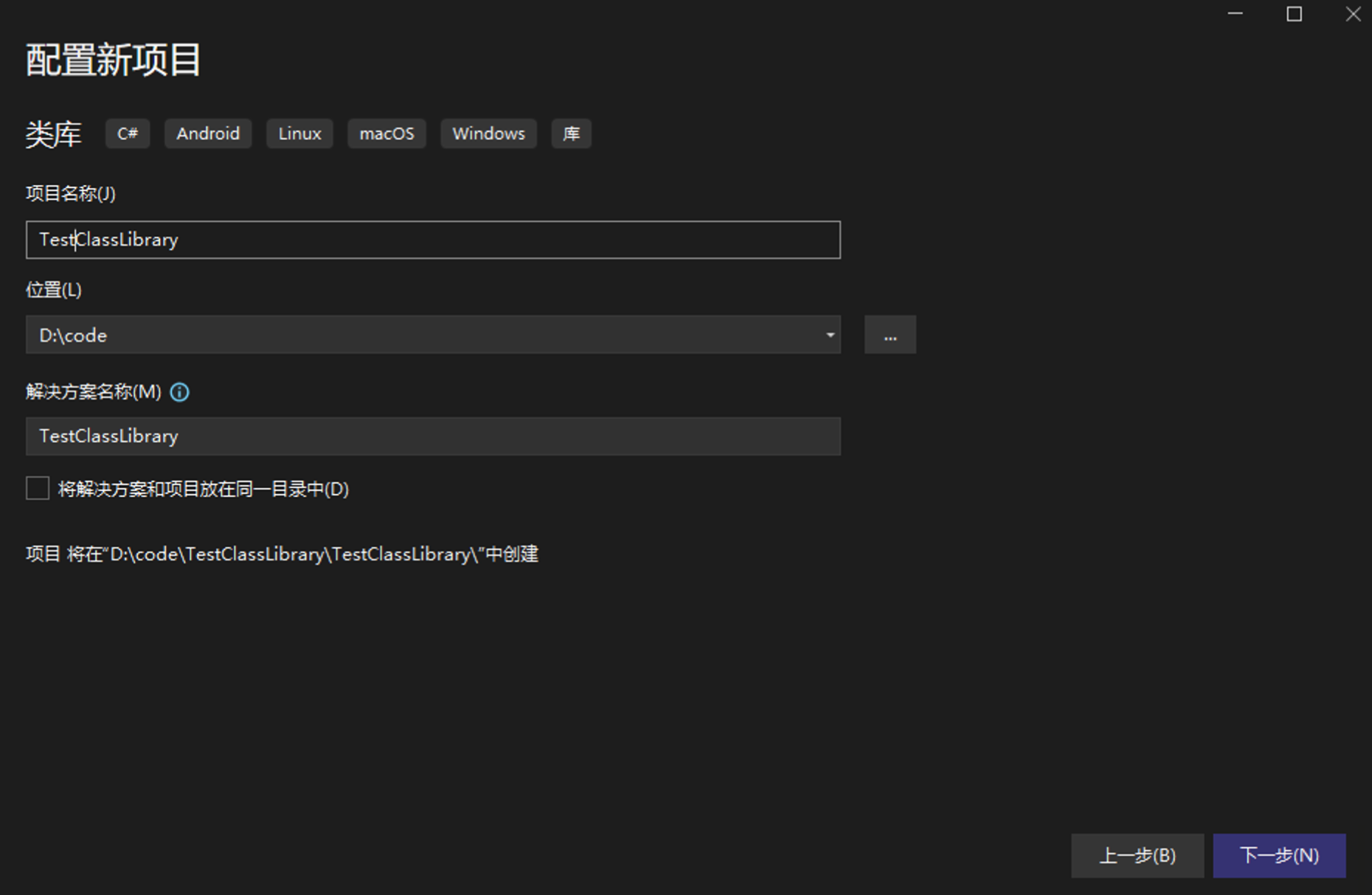The width and height of the screenshot is (1372, 895).
Task: Focus the 项目名称 input field
Action: pyautogui.click(x=434, y=240)
